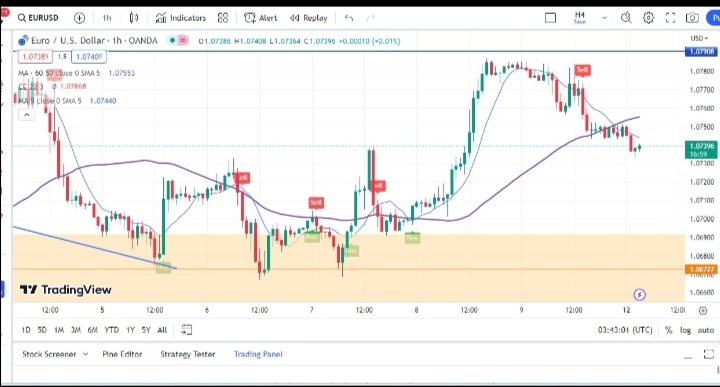The height and width of the screenshot is (387, 720).
Task: Collapse the indicator legend chevron
Action: 26,115
